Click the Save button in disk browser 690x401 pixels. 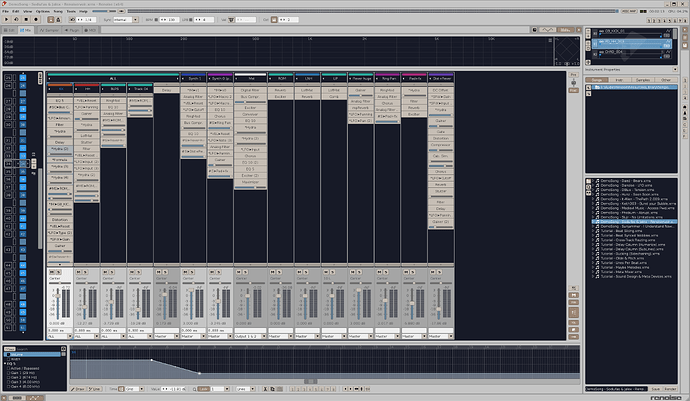point(656,389)
